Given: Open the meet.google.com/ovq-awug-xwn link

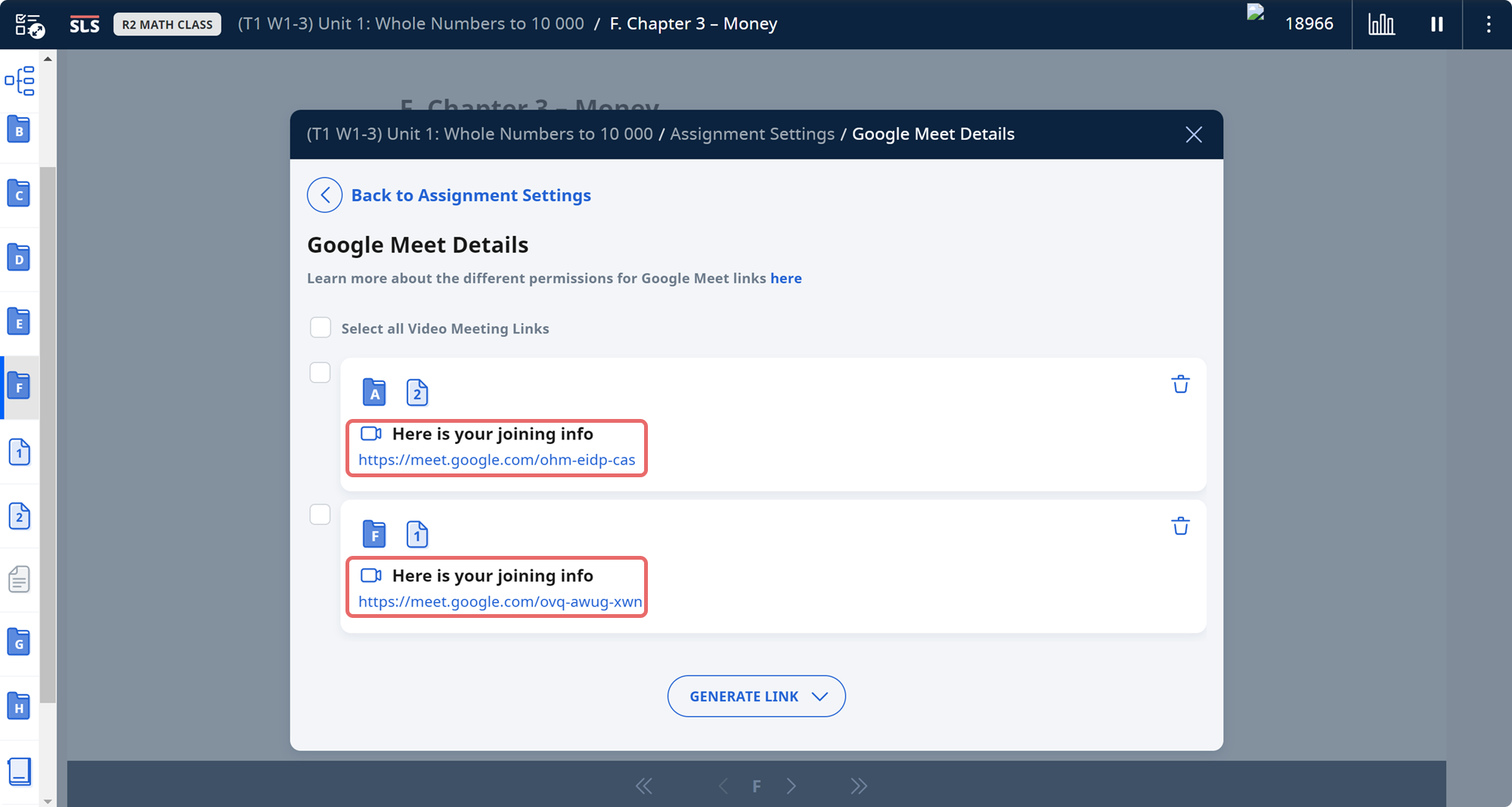Looking at the screenshot, I should click(x=500, y=602).
